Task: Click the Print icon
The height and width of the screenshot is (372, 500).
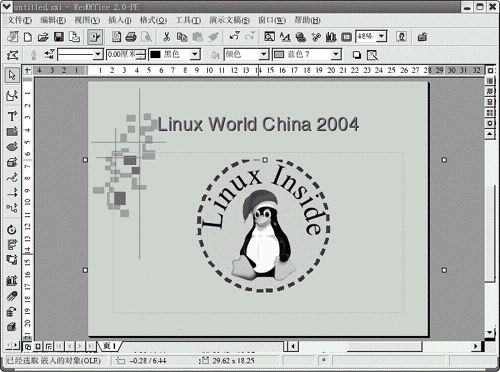Action: point(131,37)
